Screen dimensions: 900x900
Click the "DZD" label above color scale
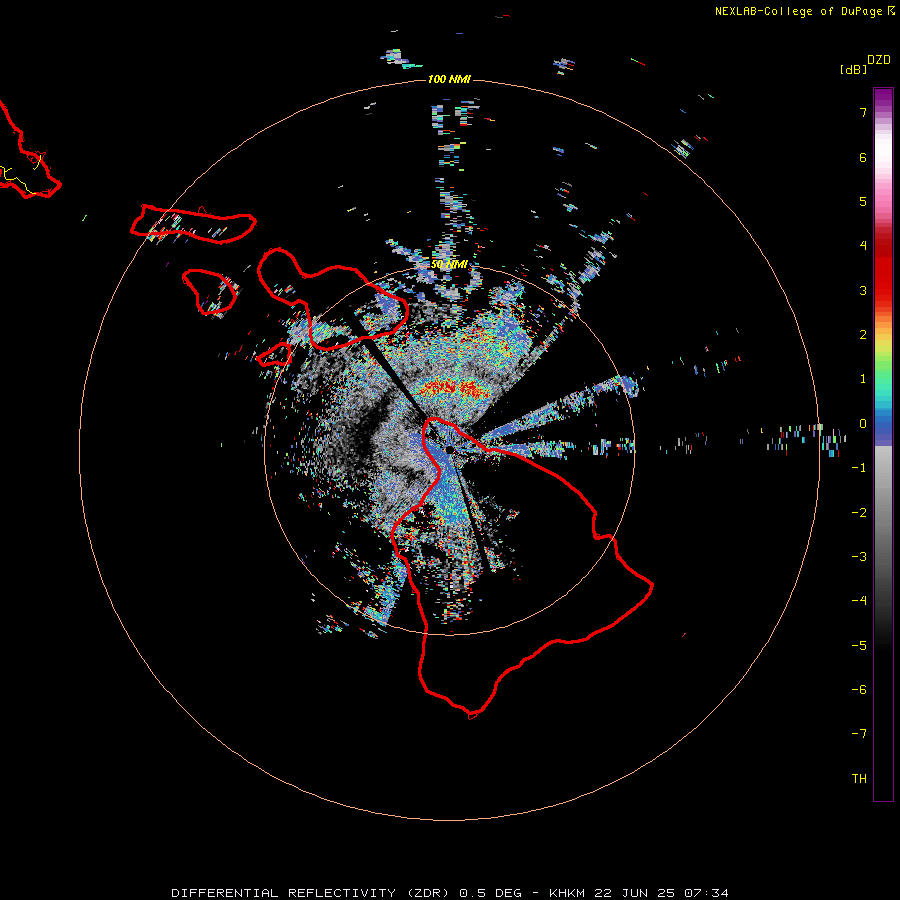pyautogui.click(x=879, y=60)
